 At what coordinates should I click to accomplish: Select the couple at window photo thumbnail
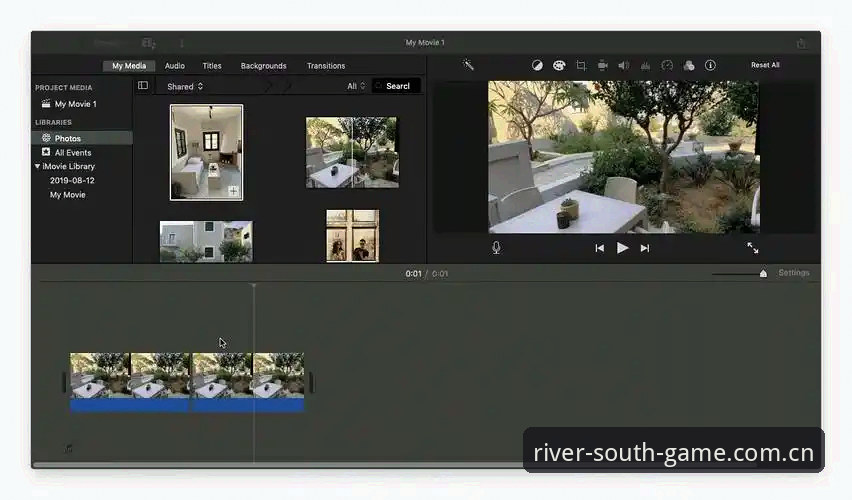pos(353,236)
